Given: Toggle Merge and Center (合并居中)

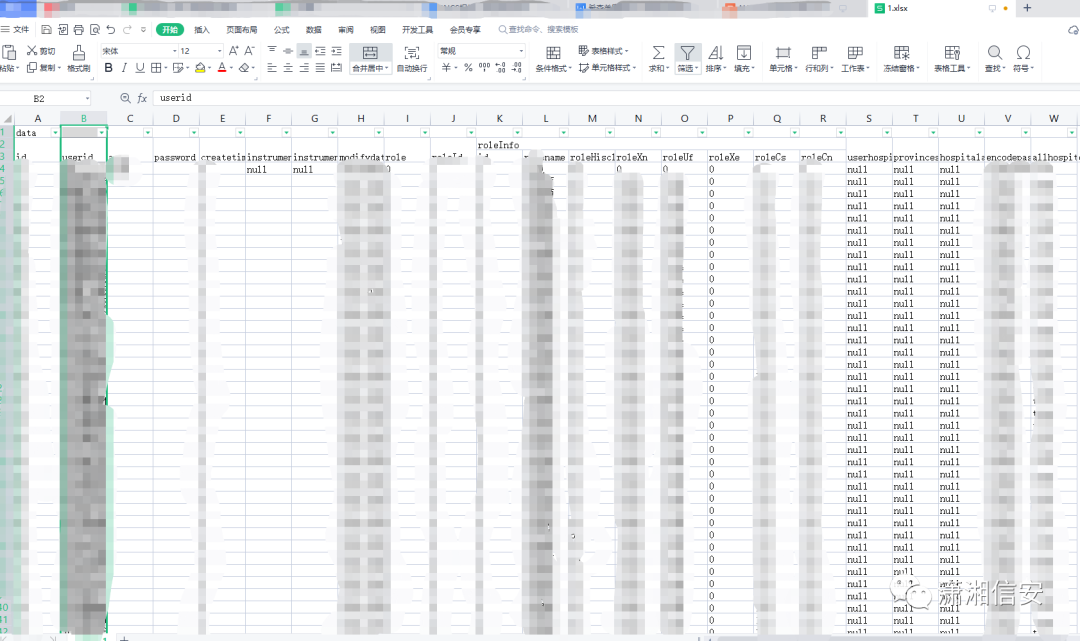Looking at the screenshot, I should pos(370,59).
